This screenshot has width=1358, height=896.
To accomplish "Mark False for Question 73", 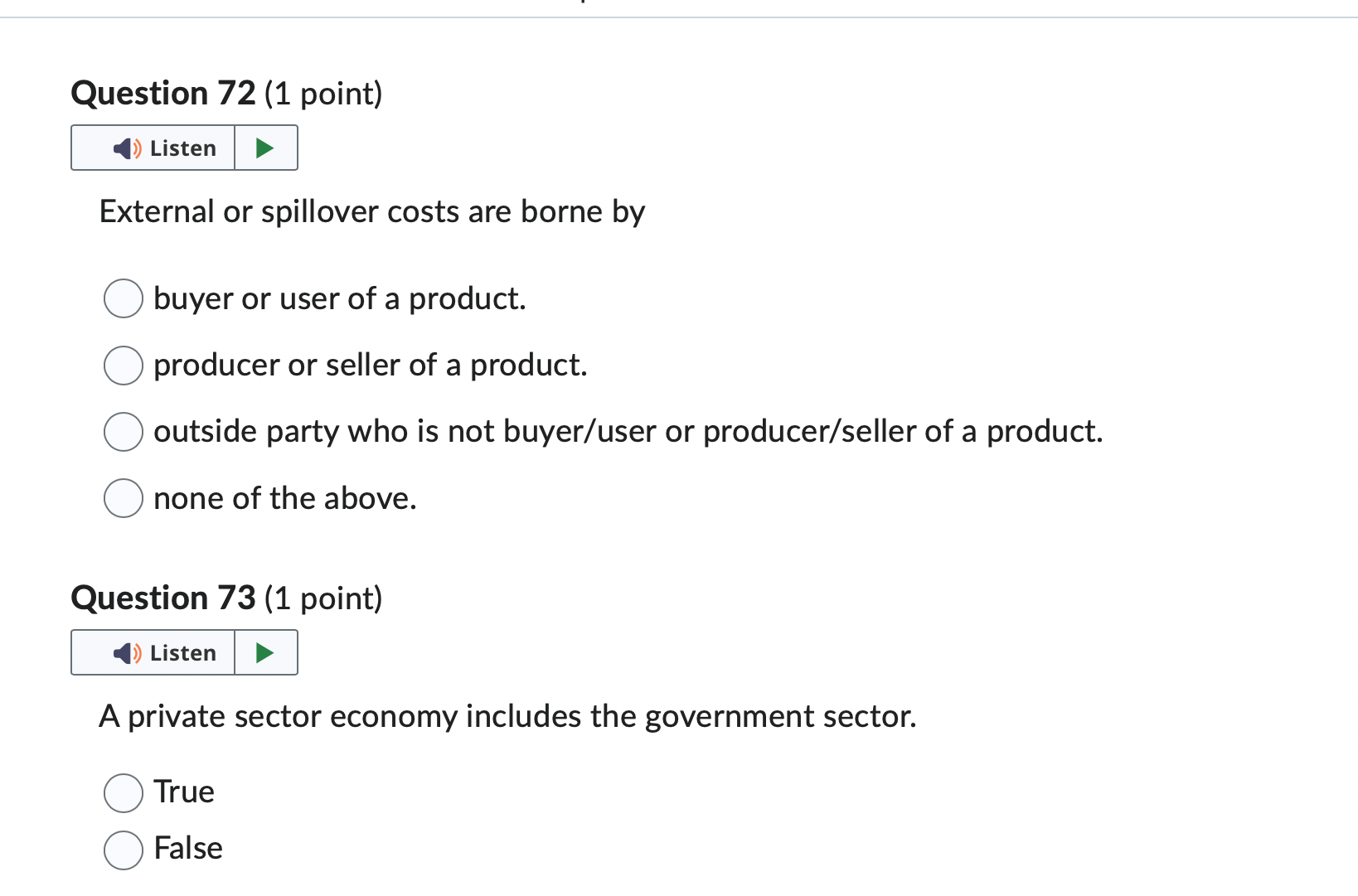I will [123, 849].
